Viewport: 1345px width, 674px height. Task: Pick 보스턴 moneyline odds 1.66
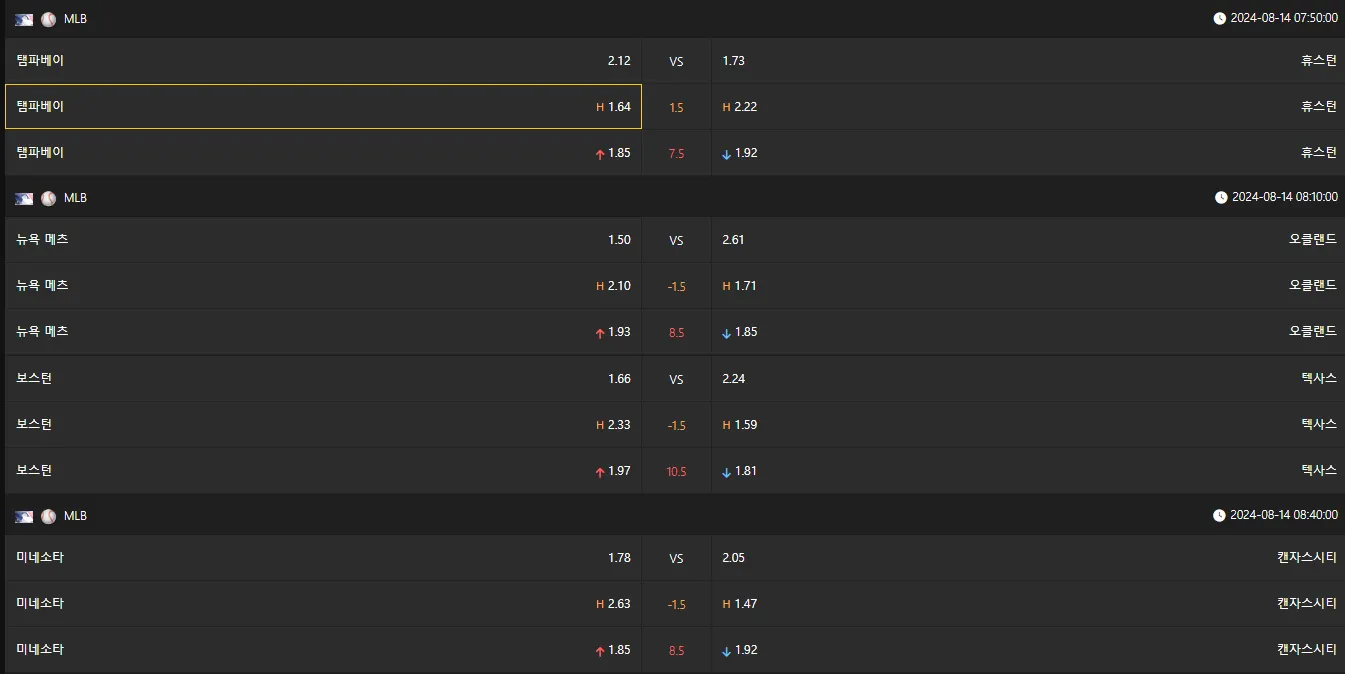pyautogui.click(x=323, y=379)
